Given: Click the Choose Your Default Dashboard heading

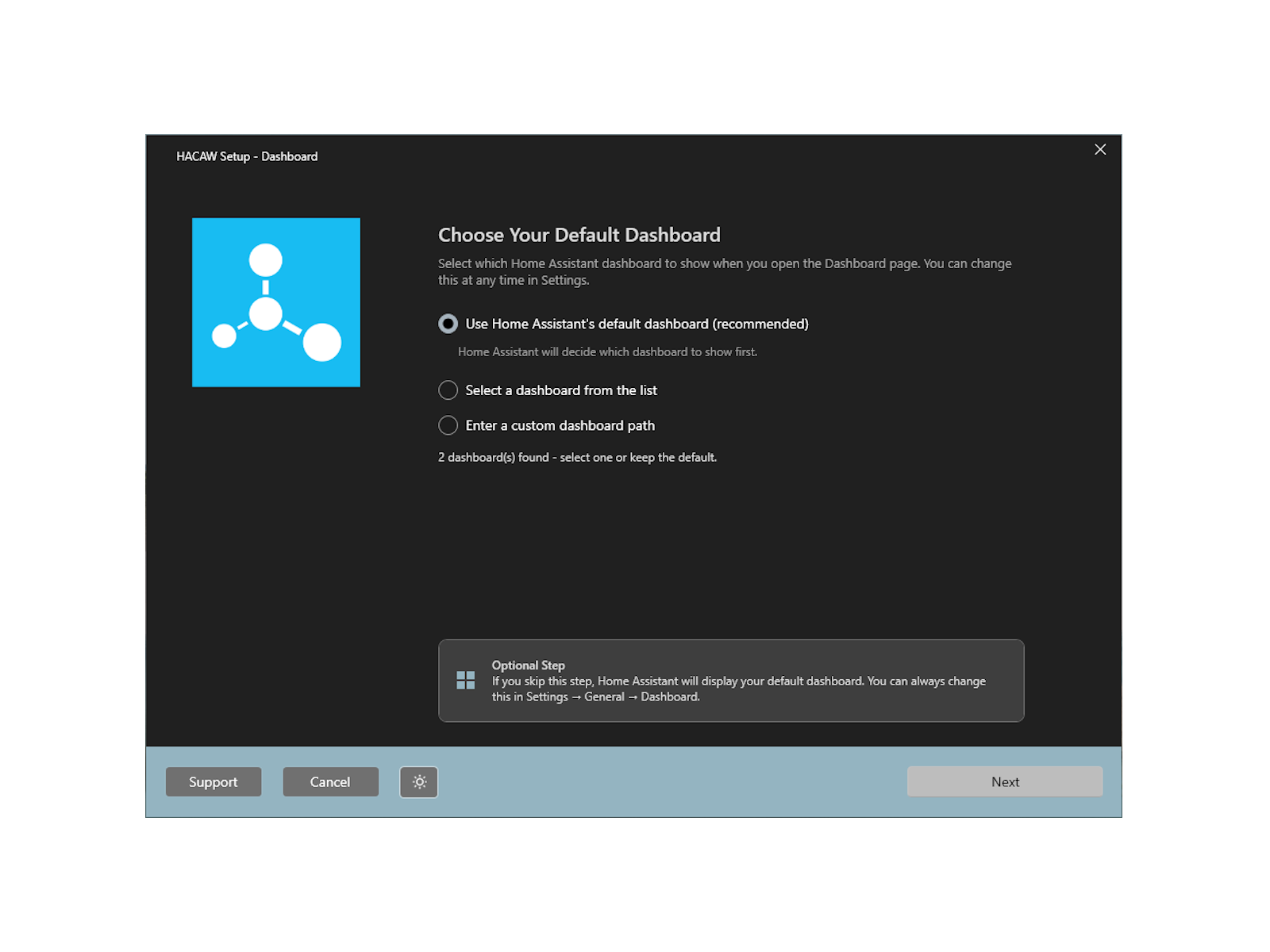Looking at the screenshot, I should coord(579,235).
